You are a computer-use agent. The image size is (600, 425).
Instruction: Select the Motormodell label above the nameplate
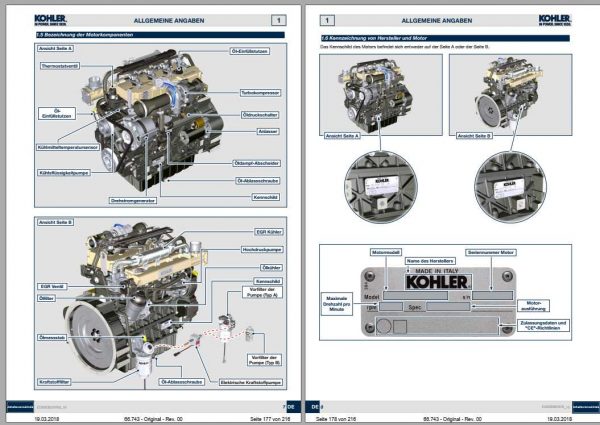click(x=386, y=252)
